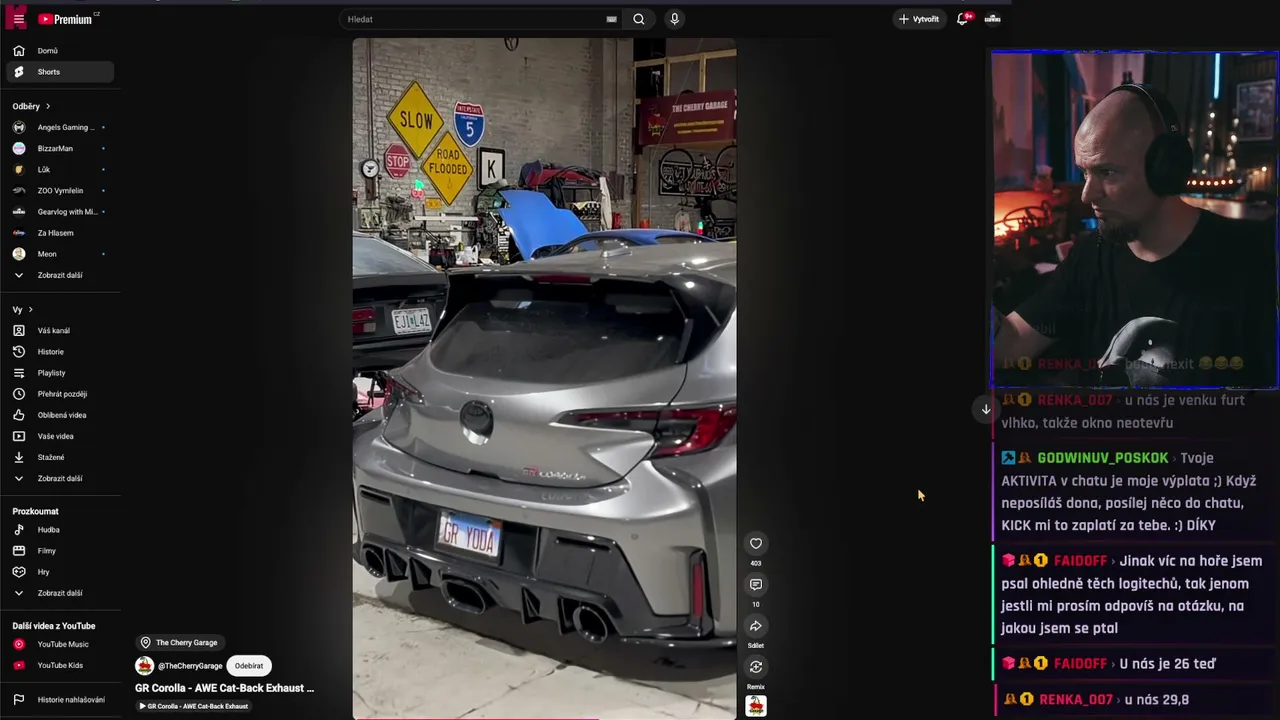Browse Hry in Prozkoumat
Viewport: 1280px width, 720px height.
point(60,572)
